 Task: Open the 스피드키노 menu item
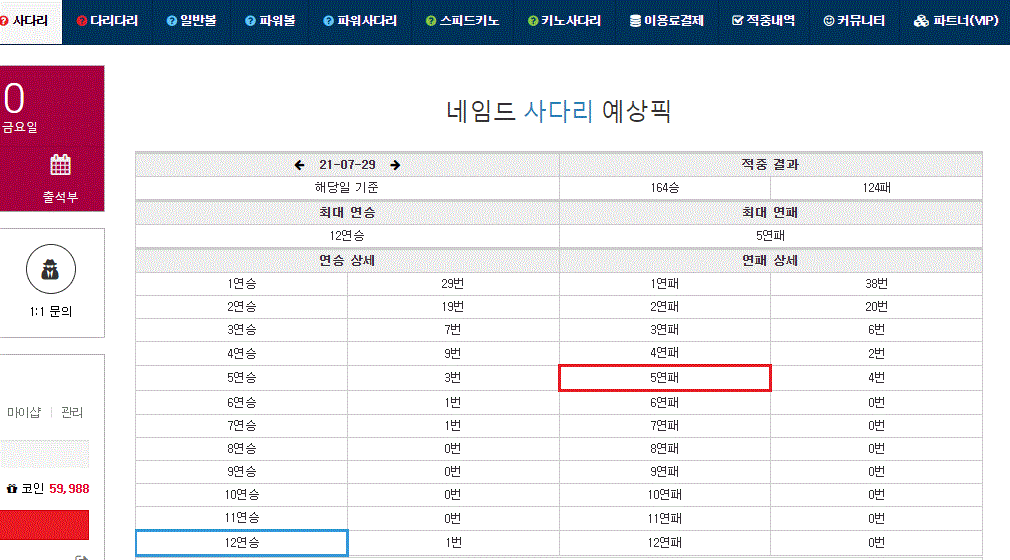pos(462,21)
